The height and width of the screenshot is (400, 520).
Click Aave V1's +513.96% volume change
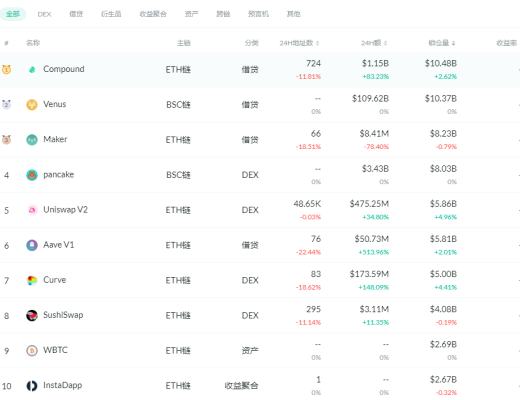373,252
